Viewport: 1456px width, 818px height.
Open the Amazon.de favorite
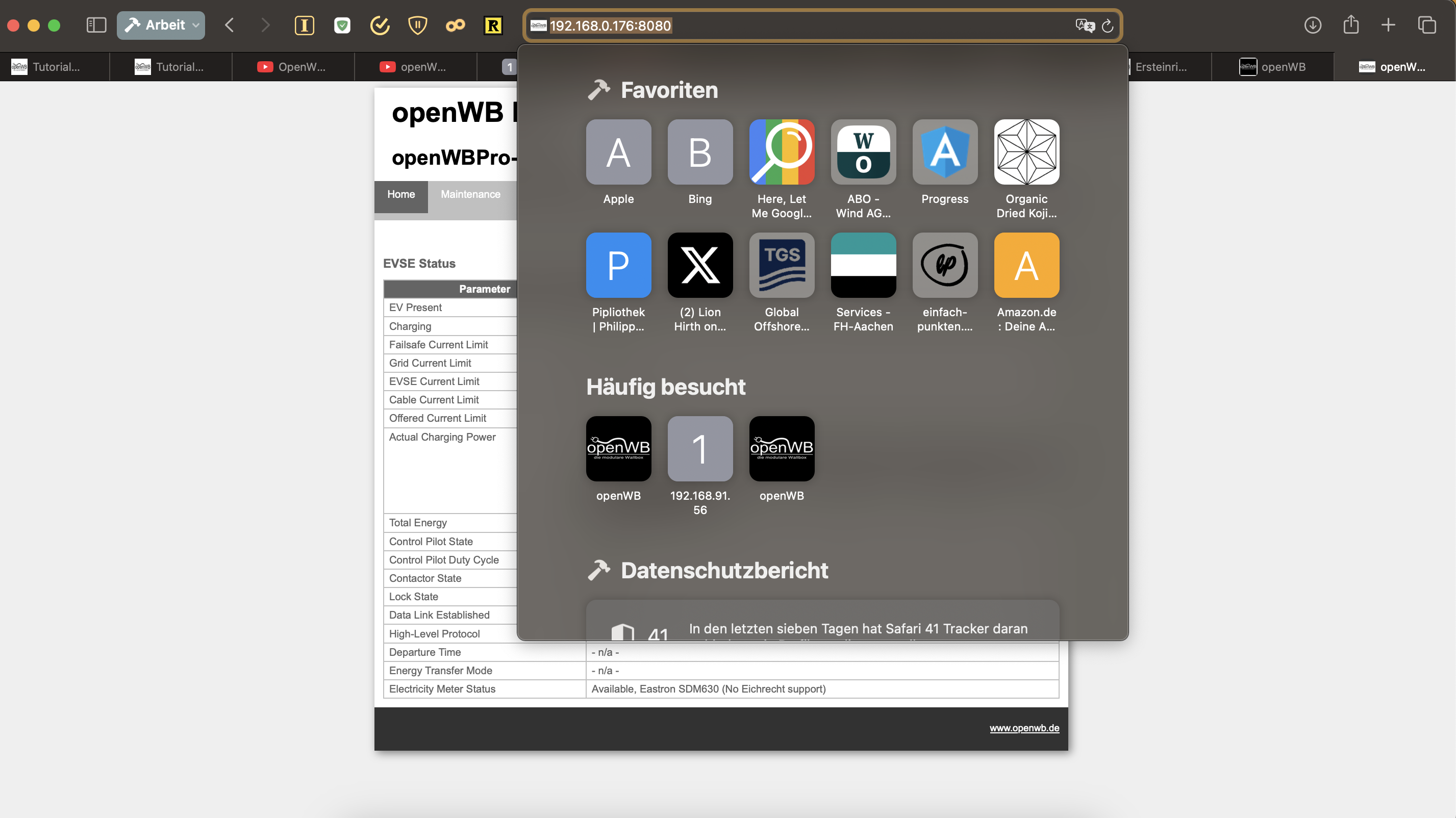[1026, 265]
